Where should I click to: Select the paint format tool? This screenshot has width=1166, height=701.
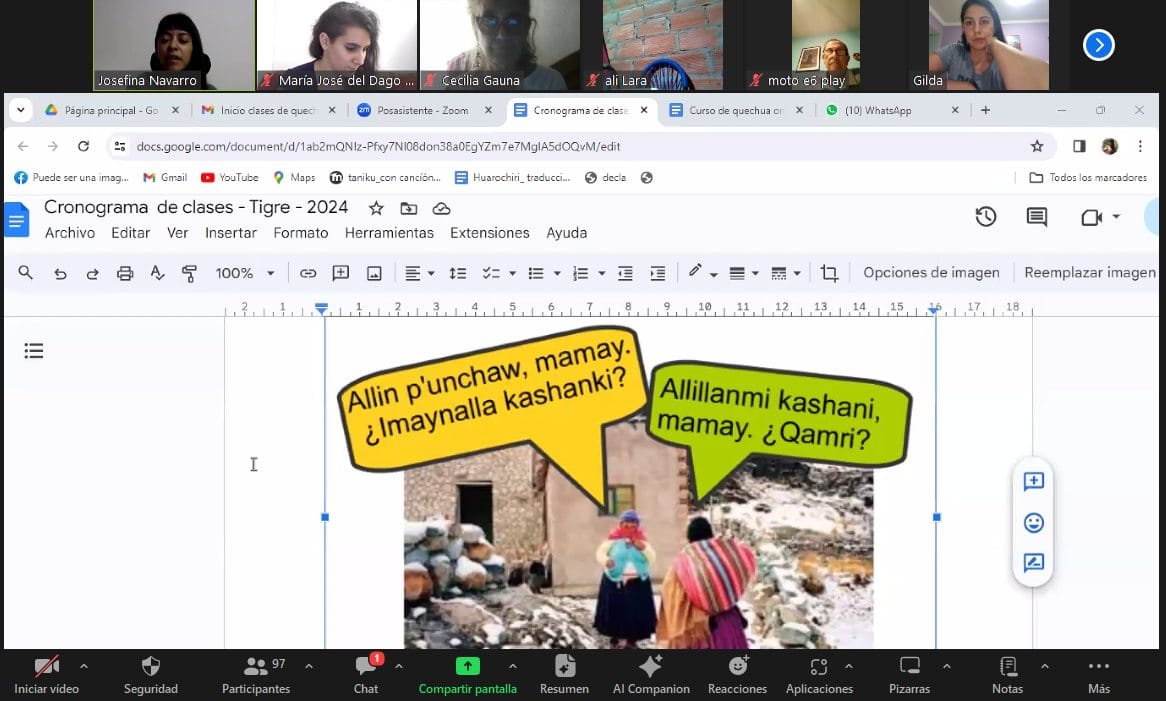point(189,273)
